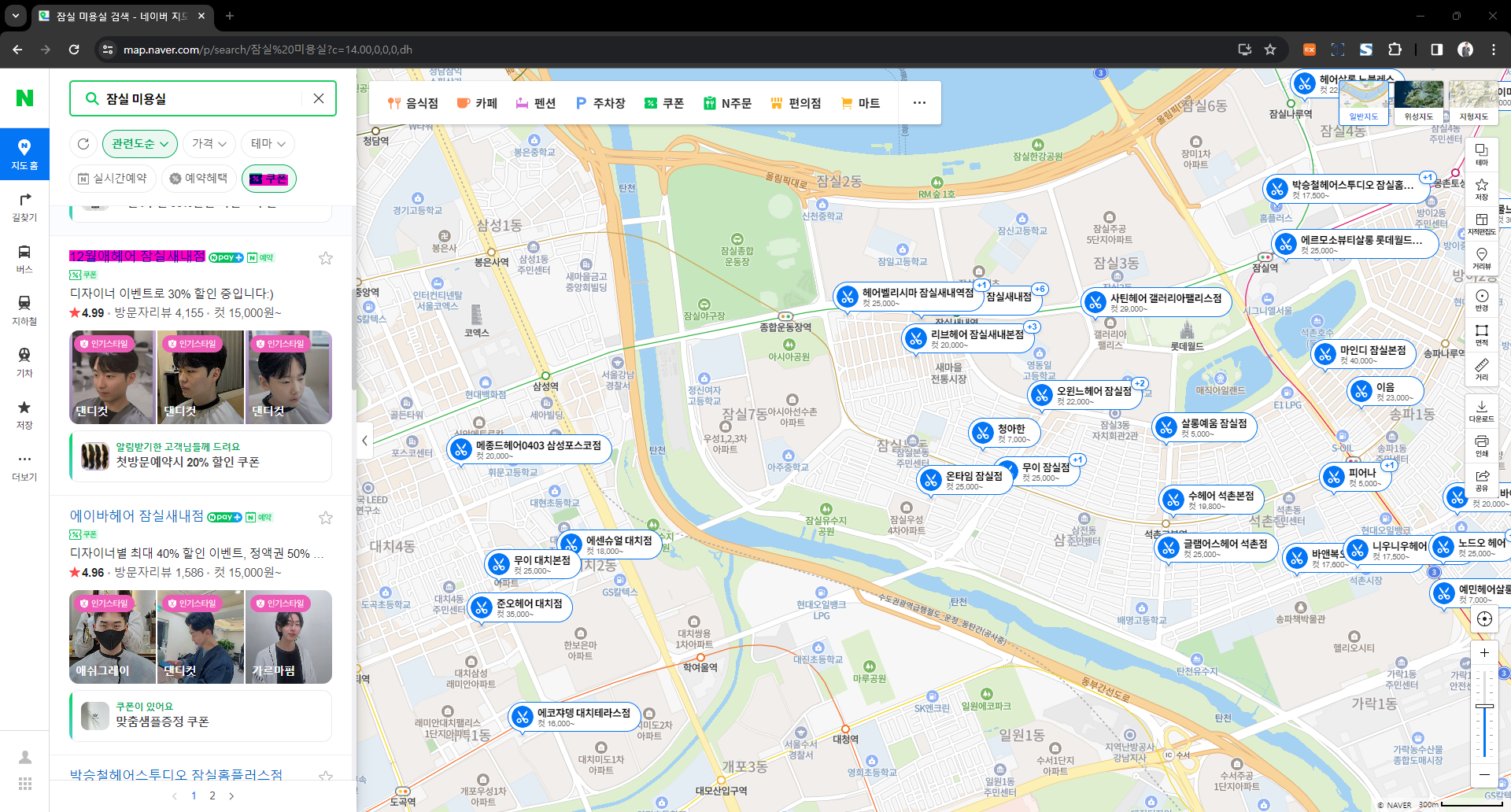Click the refresh search results icon
This screenshot has width=1511, height=812.
click(83, 144)
